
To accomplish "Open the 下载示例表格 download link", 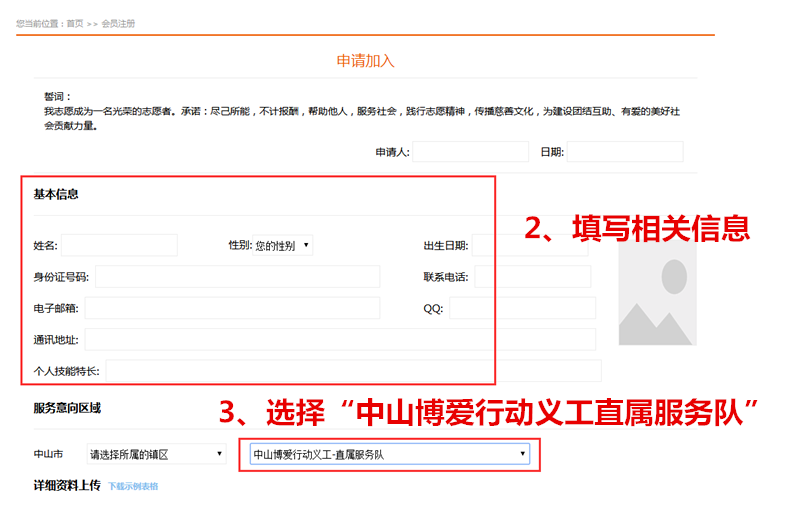I will point(133,487).
